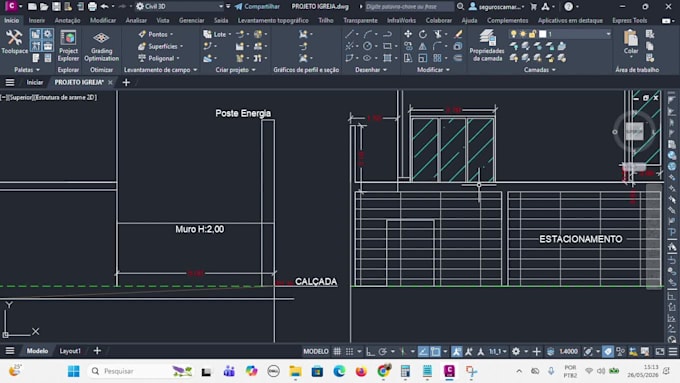Viewport: 680px width, 383px height.
Task: Toggle the grid display in status bar
Action: pyautogui.click(x=337, y=351)
